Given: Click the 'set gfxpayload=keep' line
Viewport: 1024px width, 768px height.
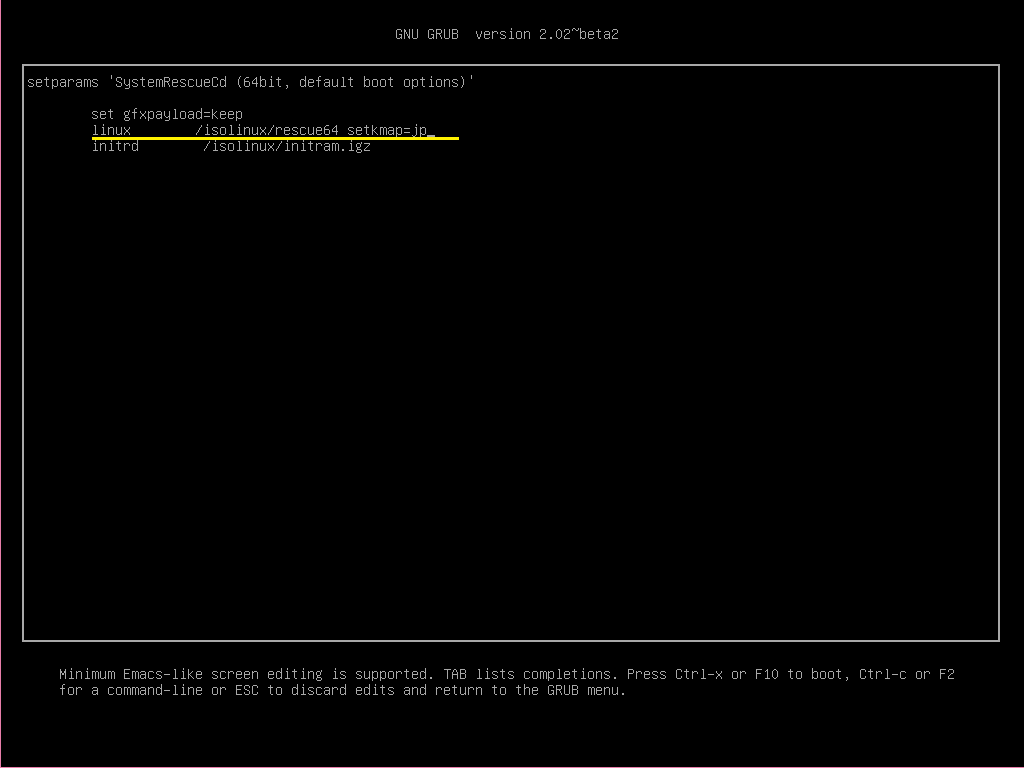Looking at the screenshot, I should [x=167, y=114].
